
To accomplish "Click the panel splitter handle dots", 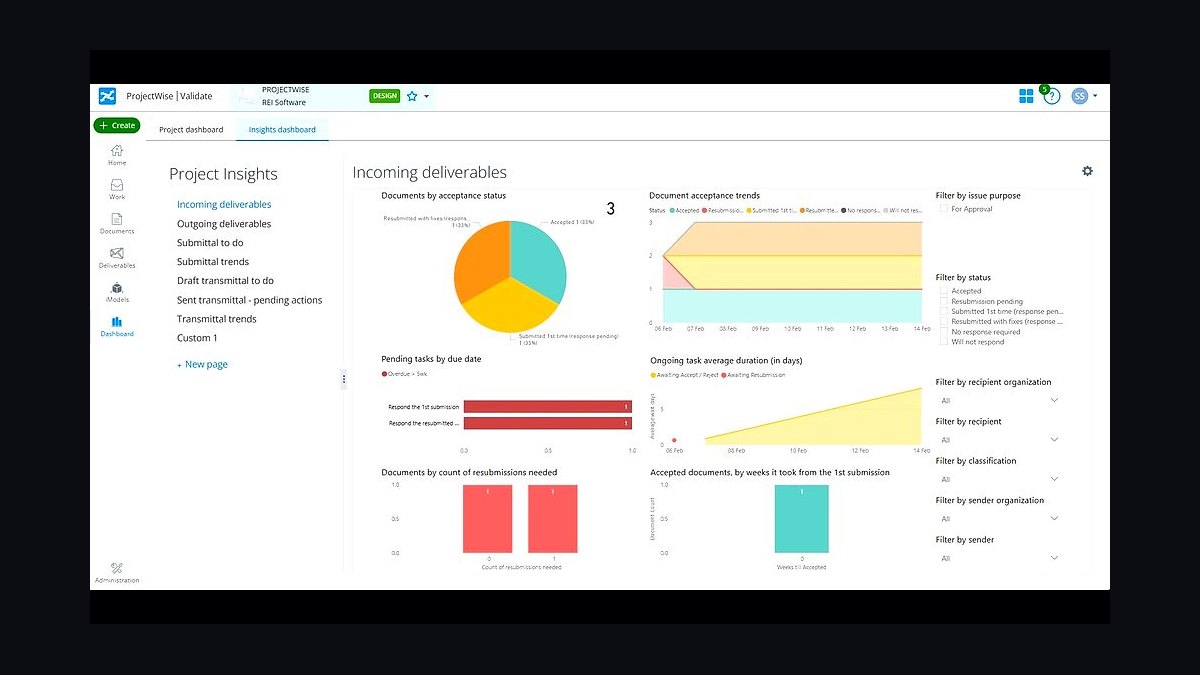I will [x=344, y=379].
